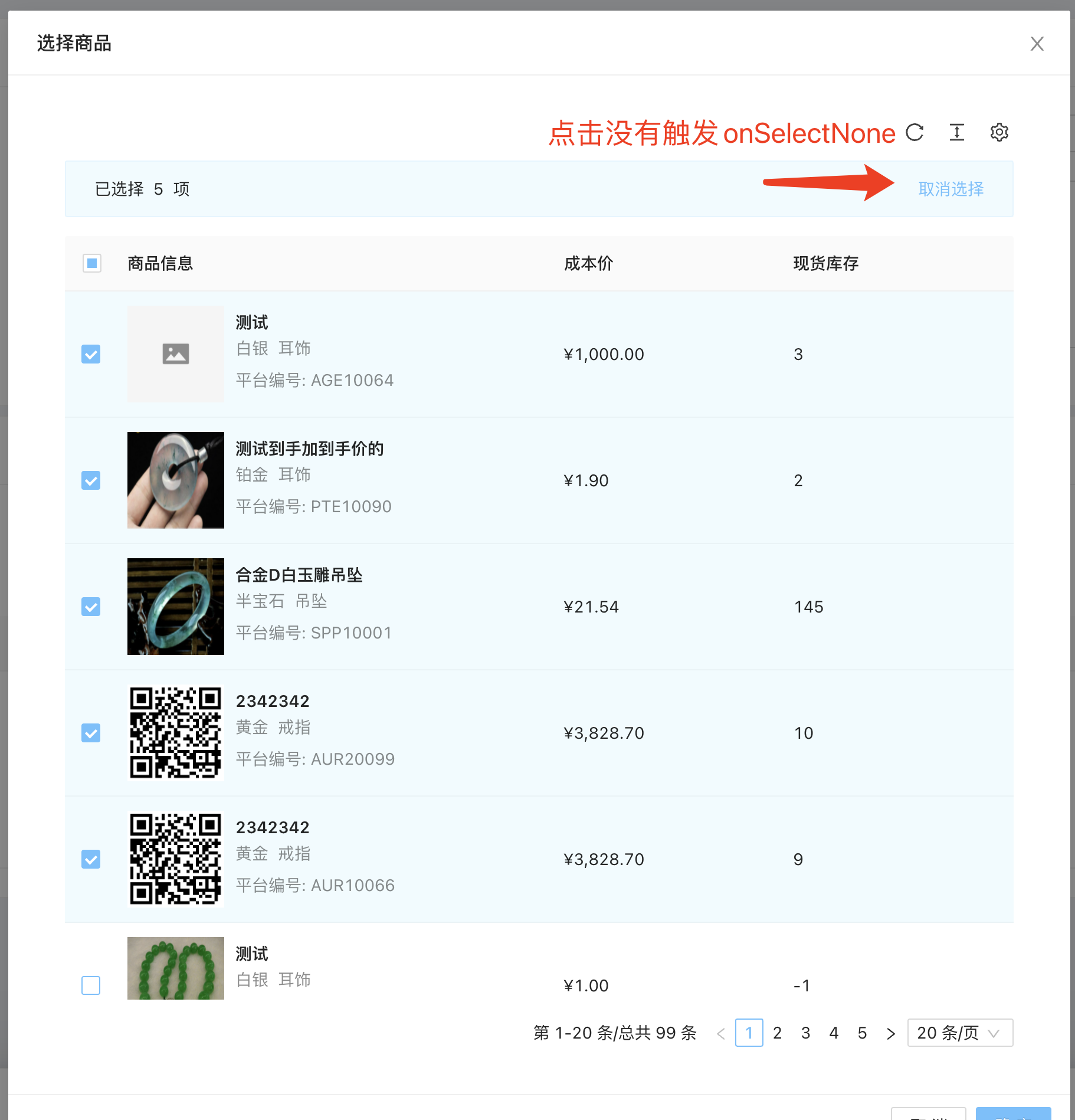Viewport: 1075px width, 1120px height.
Task: Jump to page 2 of results
Action: 777,1033
